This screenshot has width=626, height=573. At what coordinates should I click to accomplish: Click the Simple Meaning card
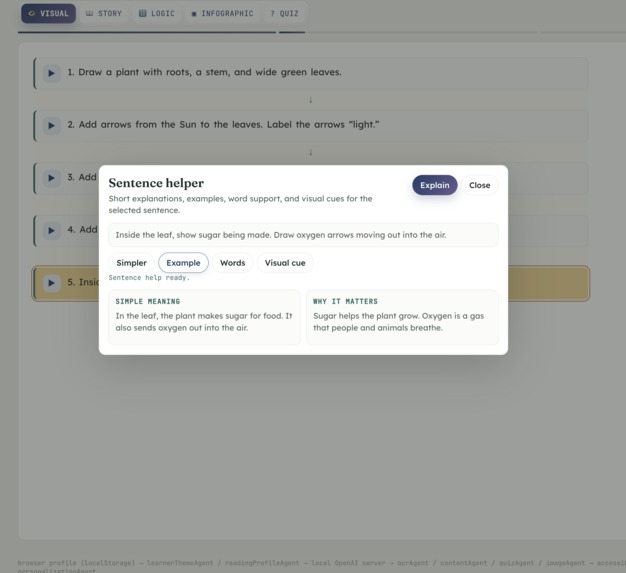(204, 317)
